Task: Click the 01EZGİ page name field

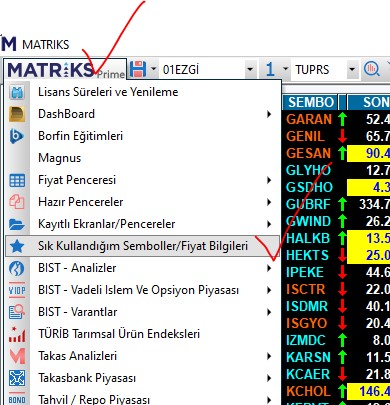Action: (202, 70)
